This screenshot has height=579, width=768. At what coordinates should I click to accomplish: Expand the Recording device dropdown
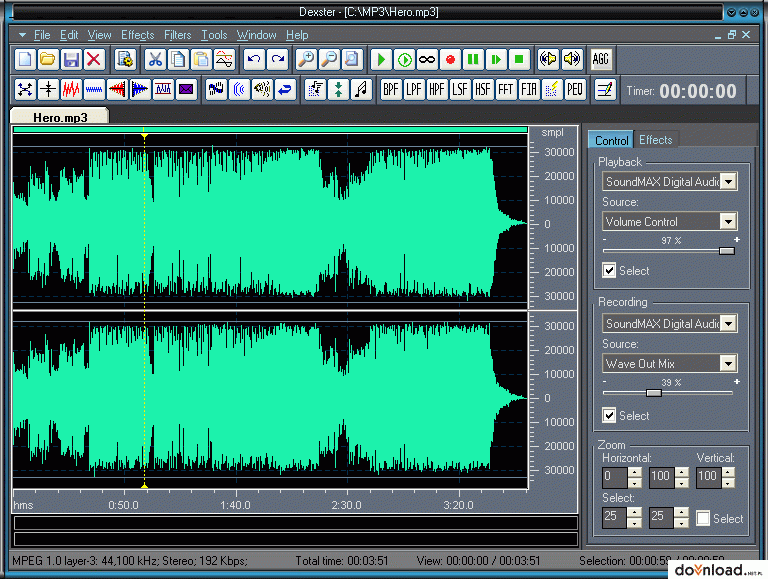pos(729,323)
